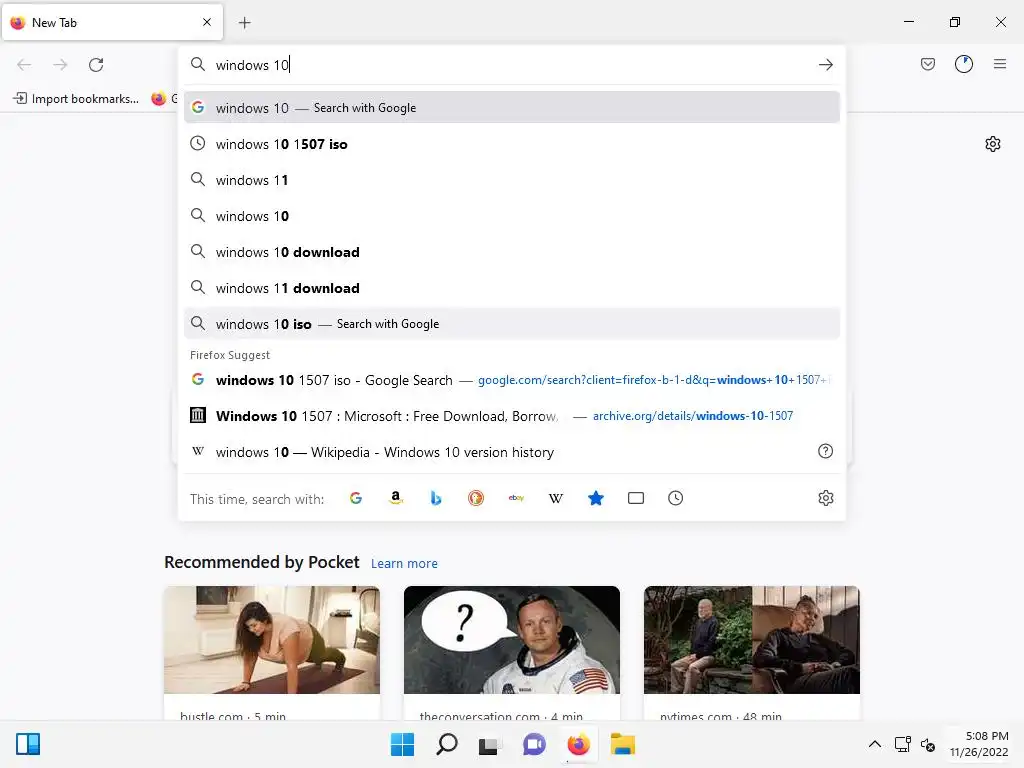Open Widgets panel on taskbar
The width and height of the screenshot is (1024, 768).
[28, 744]
